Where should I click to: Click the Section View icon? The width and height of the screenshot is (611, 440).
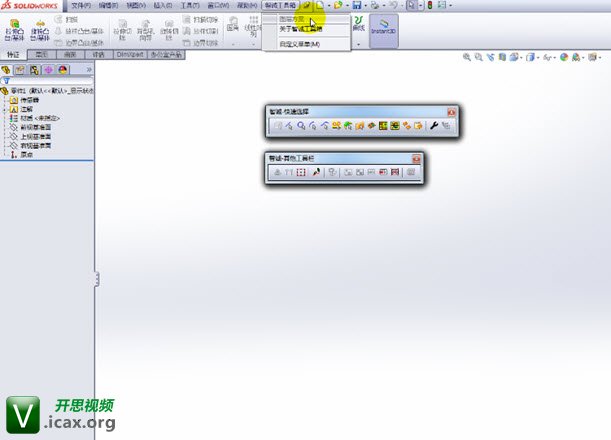coord(502,57)
